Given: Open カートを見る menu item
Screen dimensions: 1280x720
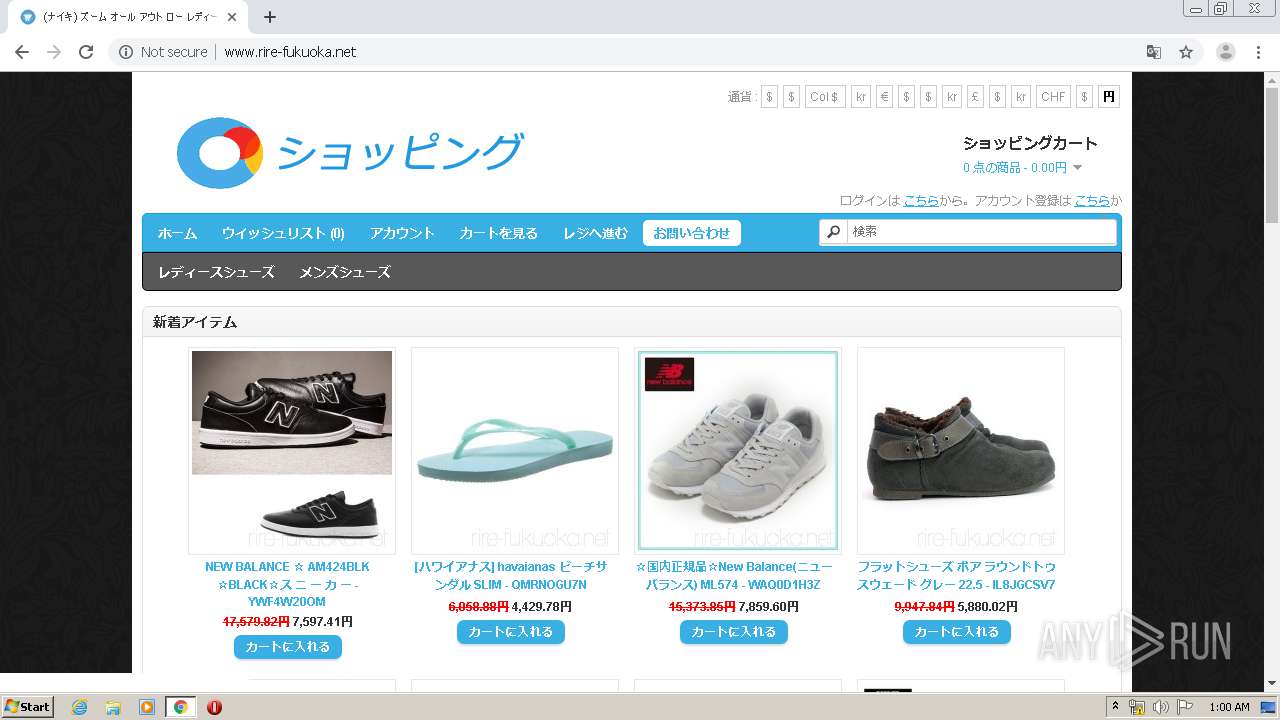Looking at the screenshot, I should pos(498,233).
